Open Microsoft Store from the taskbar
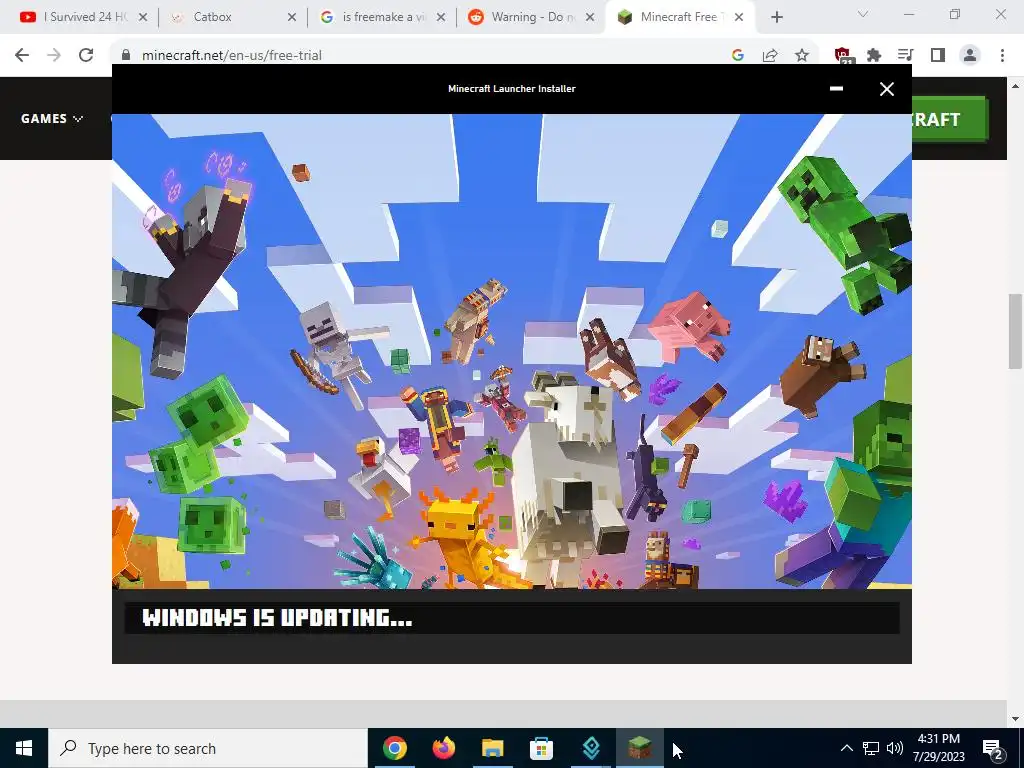1024x768 pixels. [541, 748]
